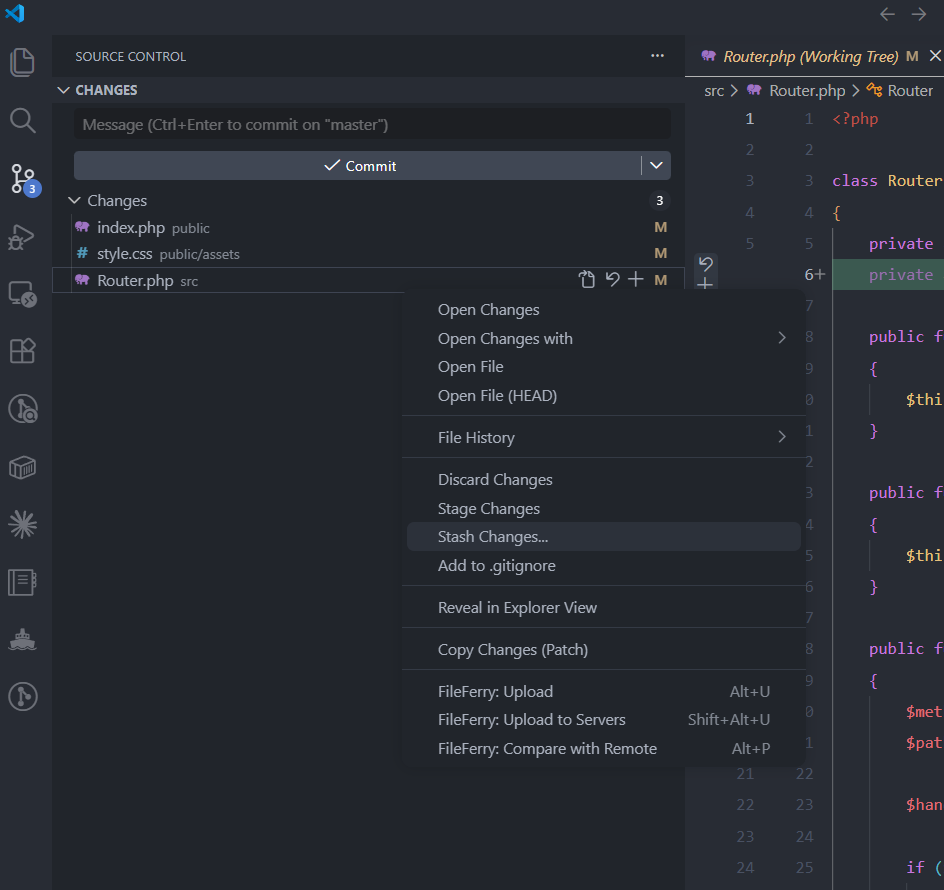Choose Stash Changes... in context menu
Viewport: 944px width, 890px height.
[604, 537]
